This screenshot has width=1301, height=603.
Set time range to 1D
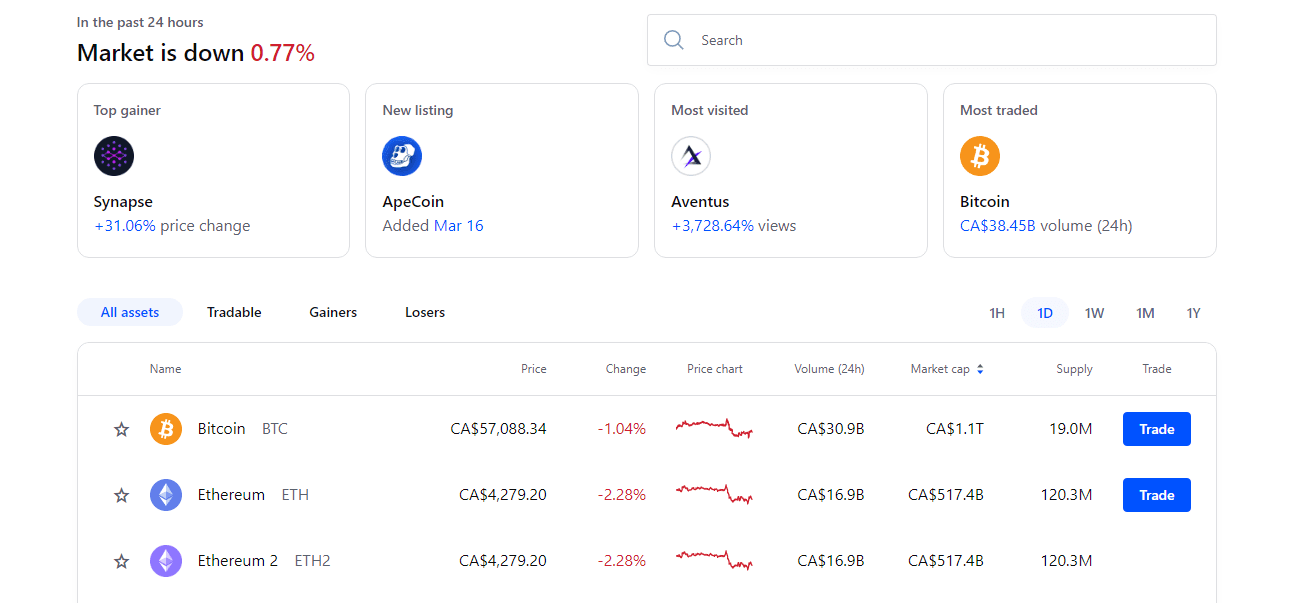click(x=1045, y=313)
